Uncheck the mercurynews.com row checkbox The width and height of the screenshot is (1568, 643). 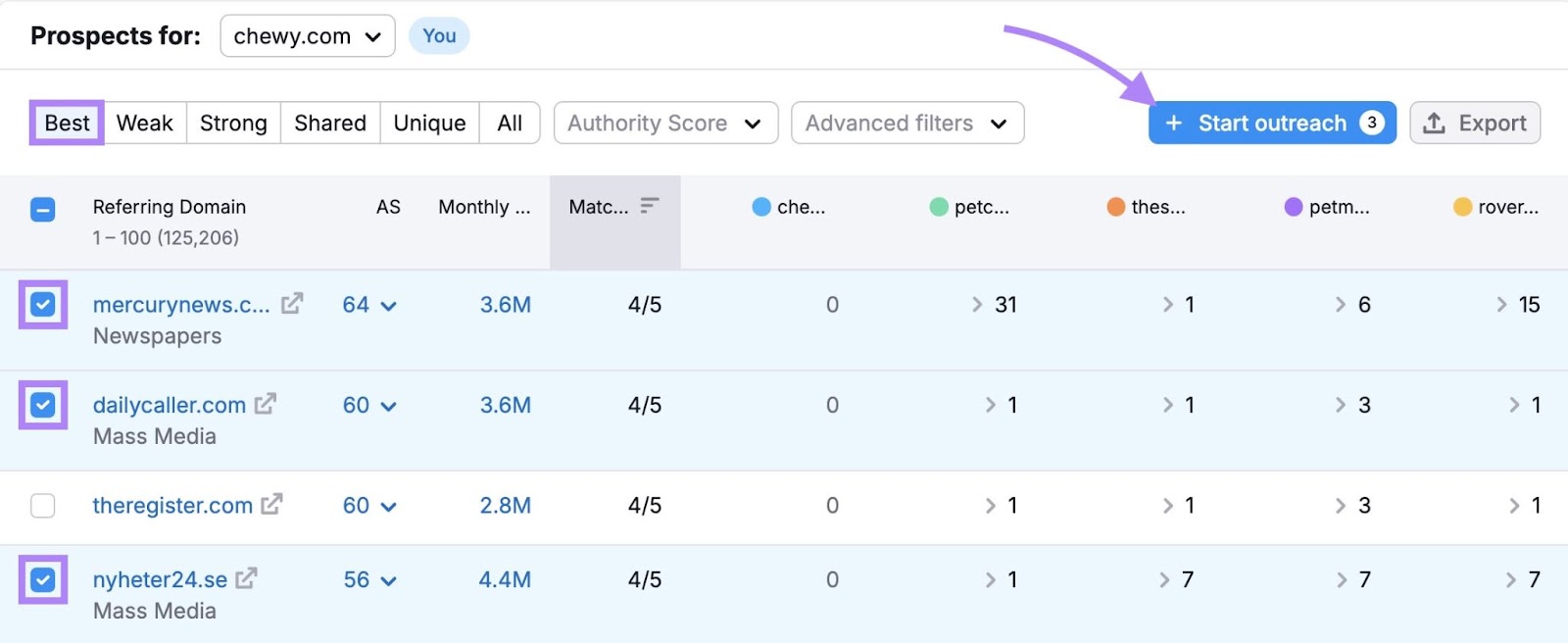(43, 305)
